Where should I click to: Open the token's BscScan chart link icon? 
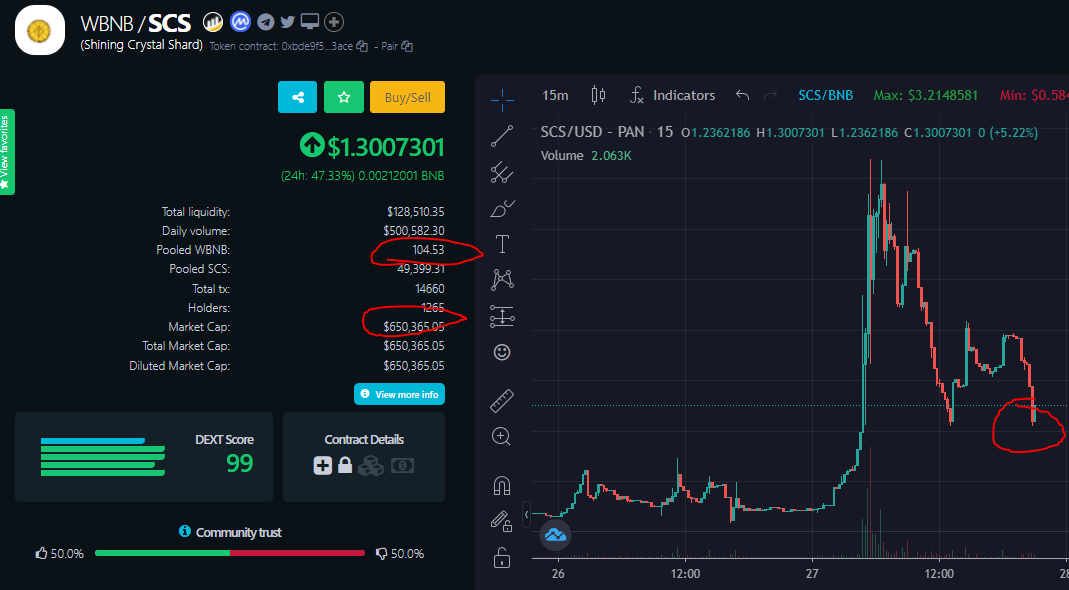[x=213, y=23]
